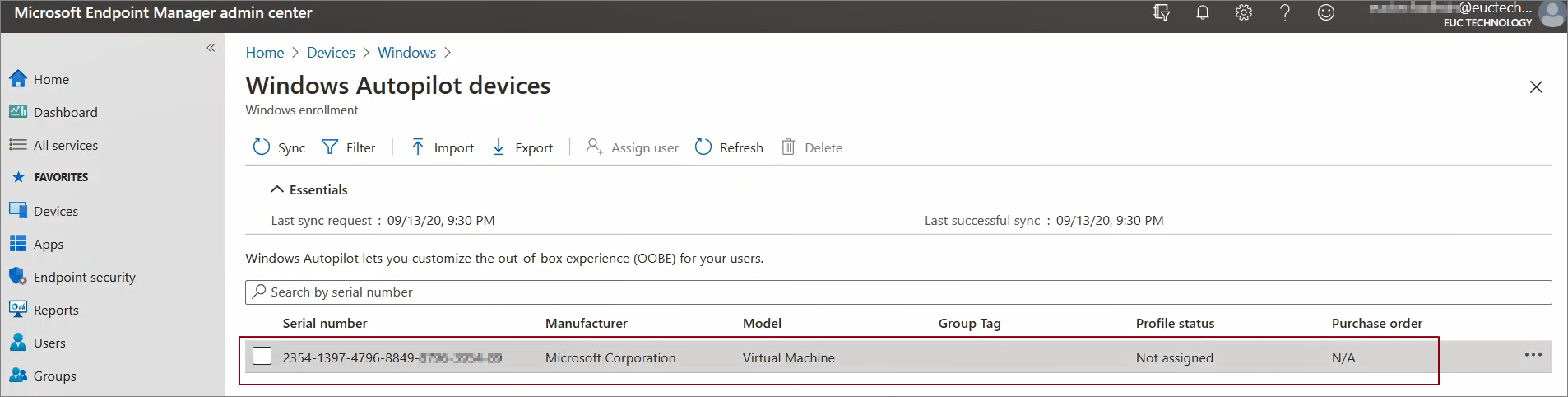Screen dimensions: 1568x397
Task: Click the Import upload arrow icon
Action: 418,147
